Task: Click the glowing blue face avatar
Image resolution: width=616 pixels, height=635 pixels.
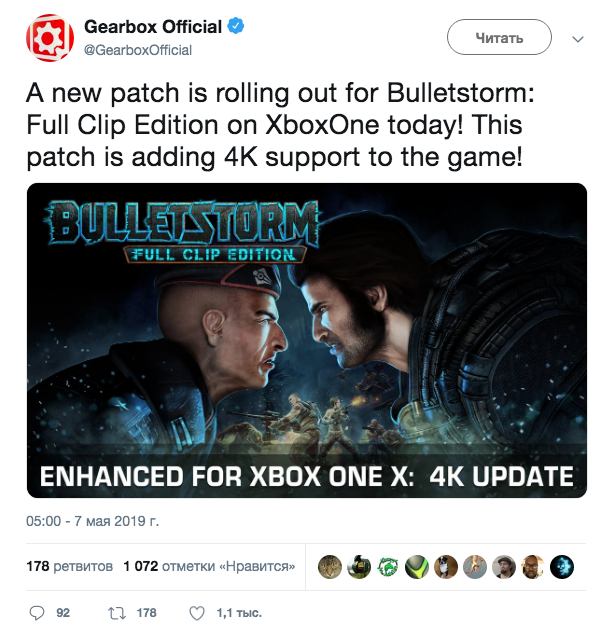Action: [x=562, y=567]
